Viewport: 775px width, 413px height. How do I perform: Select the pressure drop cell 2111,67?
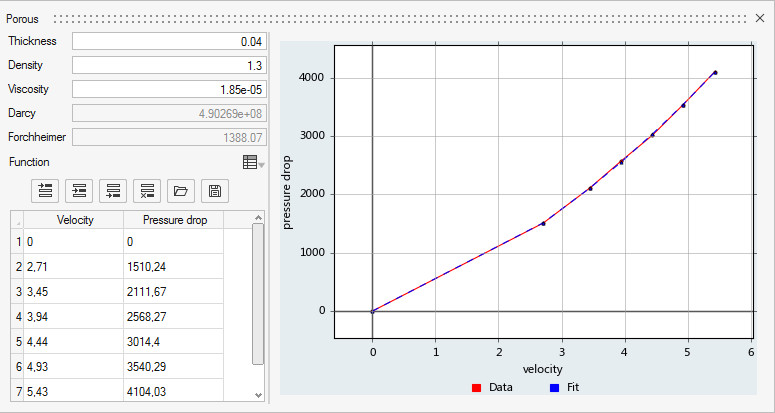(x=173, y=292)
